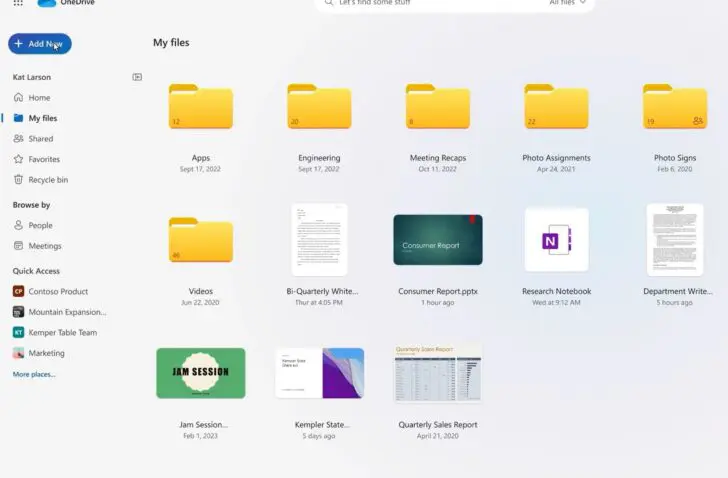
Task: Click the Videos folder name
Action: 201,291
